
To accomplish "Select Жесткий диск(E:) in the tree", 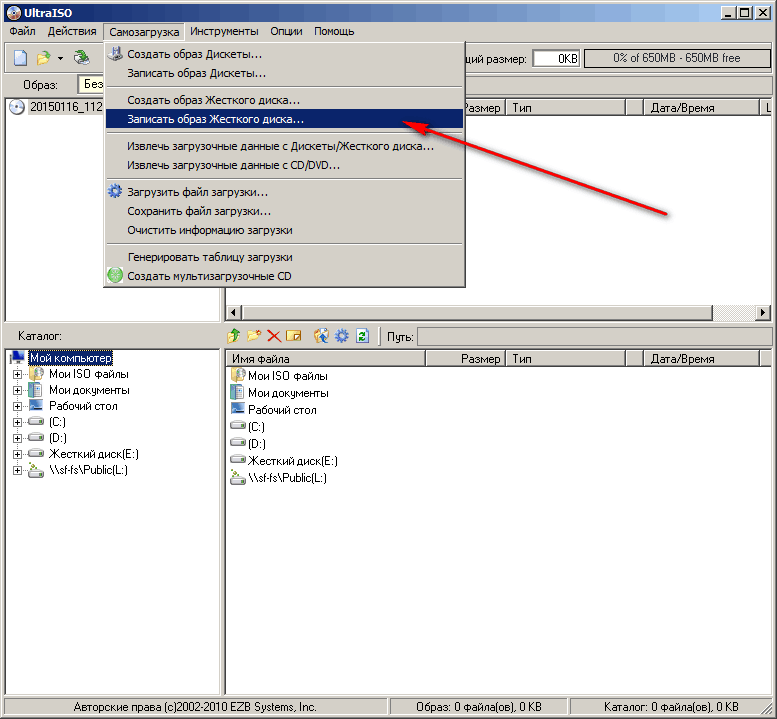I will click(x=94, y=454).
